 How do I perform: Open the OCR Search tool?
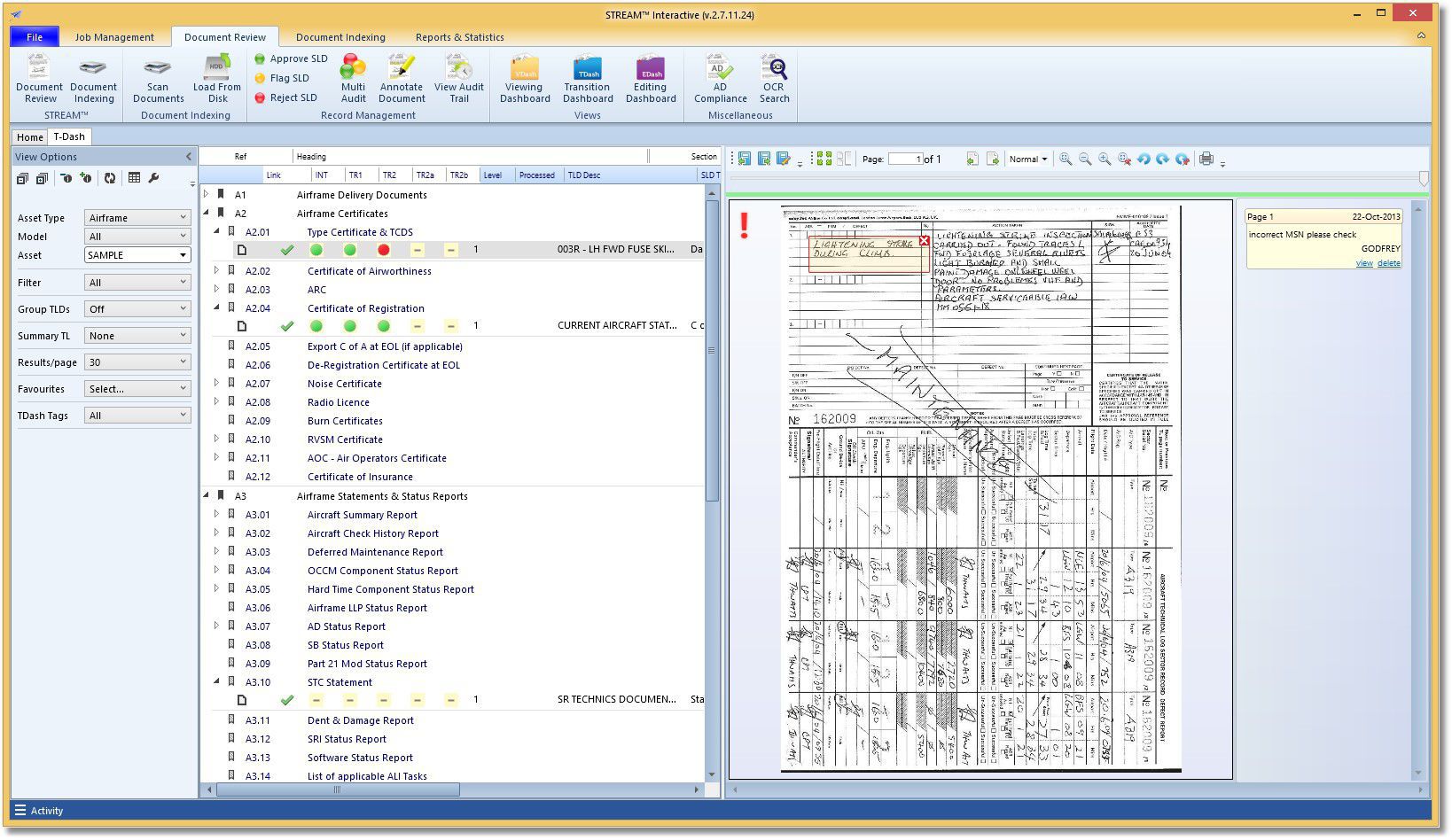pyautogui.click(x=773, y=79)
